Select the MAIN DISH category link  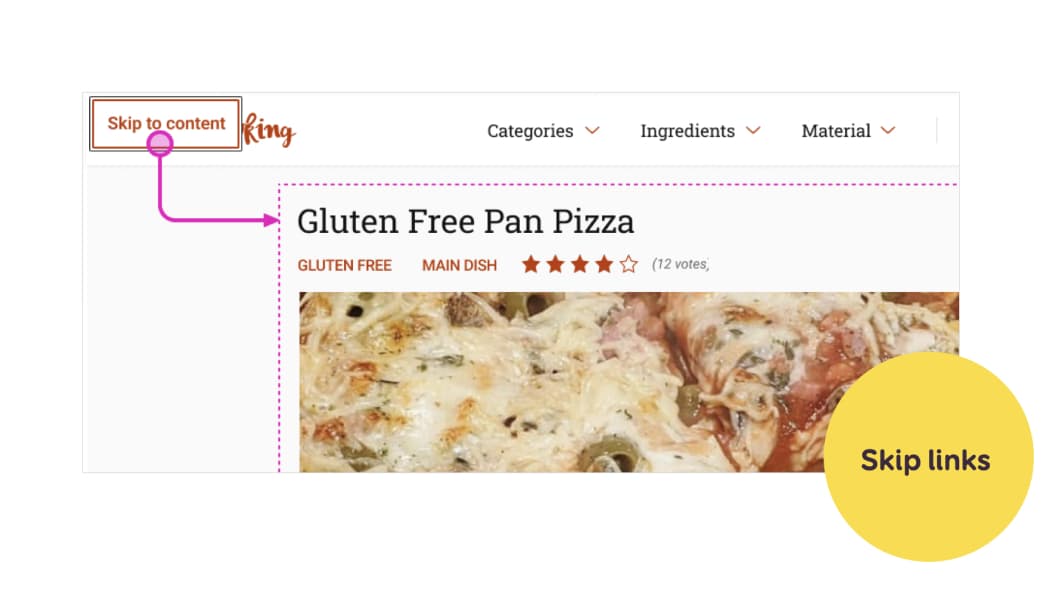tap(459, 265)
